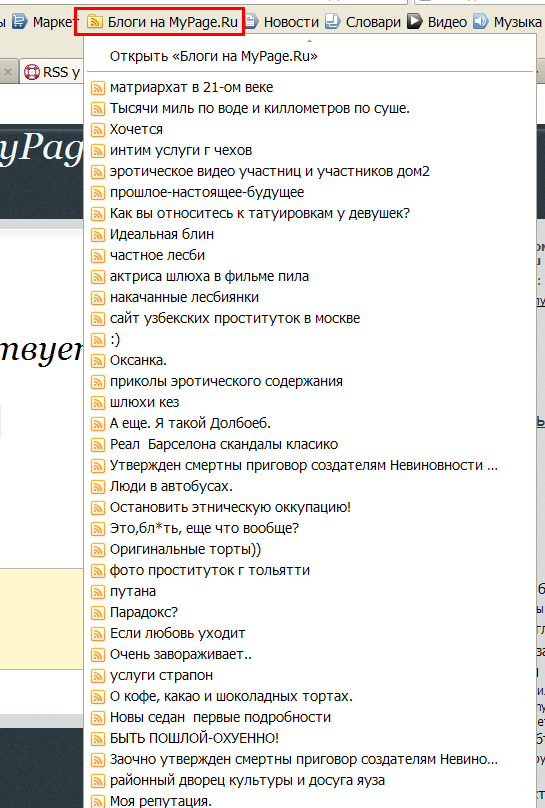Open Остановить этническую оккупацию! entry
The image size is (545, 808).
(x=309, y=508)
